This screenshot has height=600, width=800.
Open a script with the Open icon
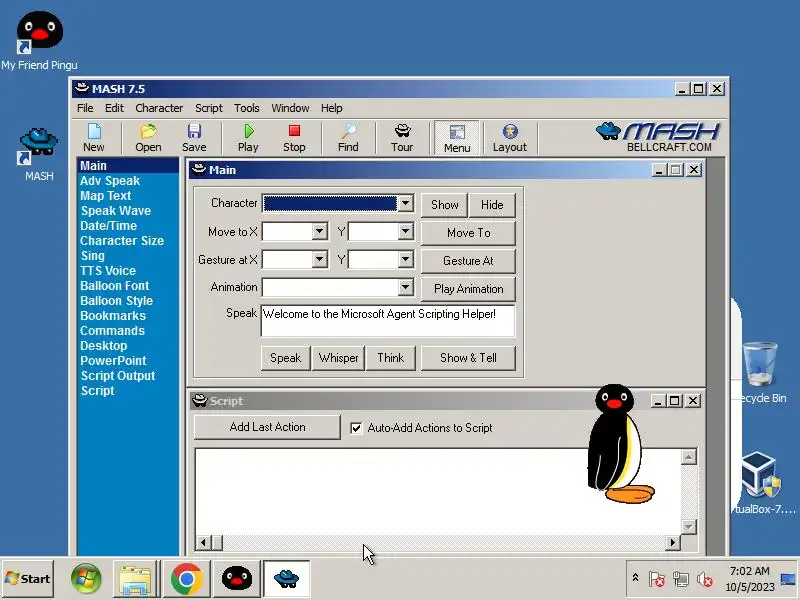tap(148, 138)
